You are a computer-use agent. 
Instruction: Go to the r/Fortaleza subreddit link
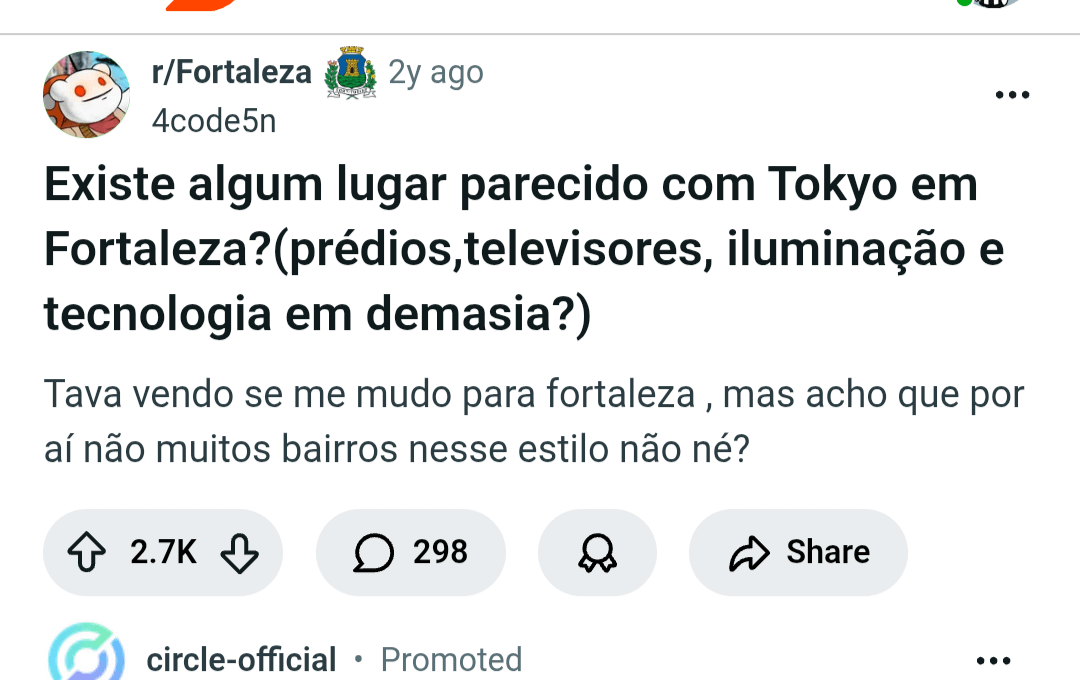pos(231,73)
